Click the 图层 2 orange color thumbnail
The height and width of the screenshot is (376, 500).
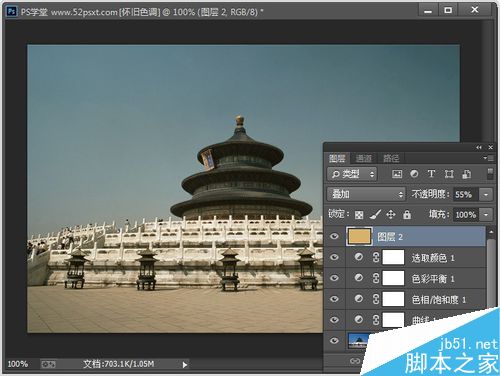(x=359, y=236)
